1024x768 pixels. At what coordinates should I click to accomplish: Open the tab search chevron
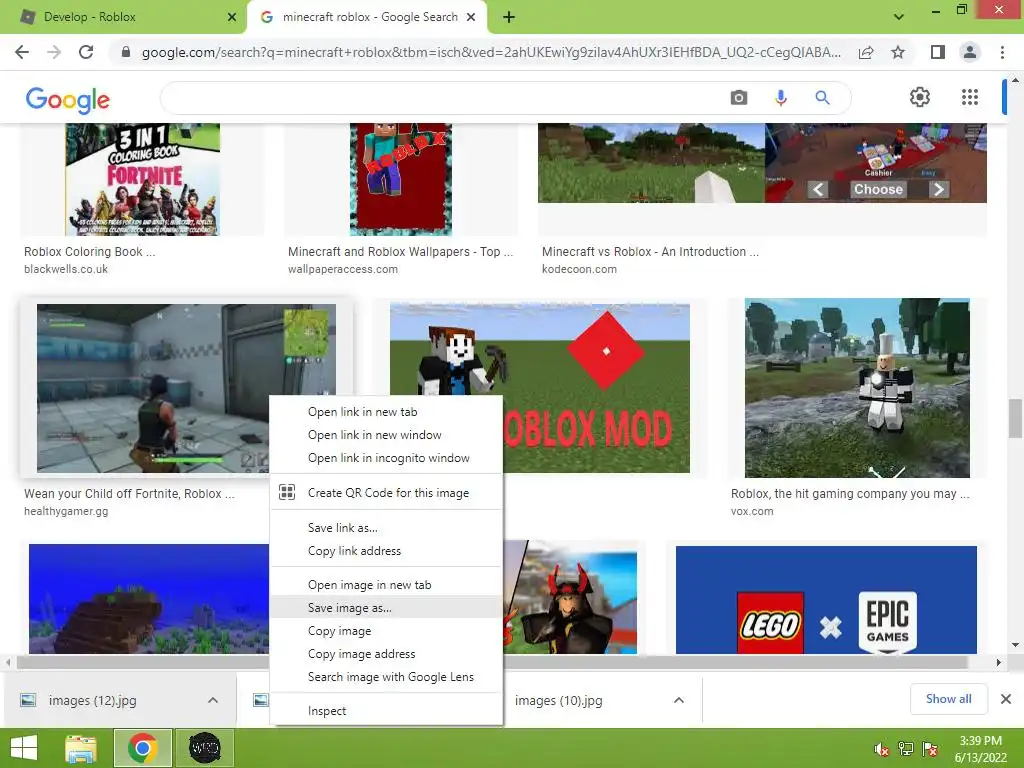tap(899, 17)
